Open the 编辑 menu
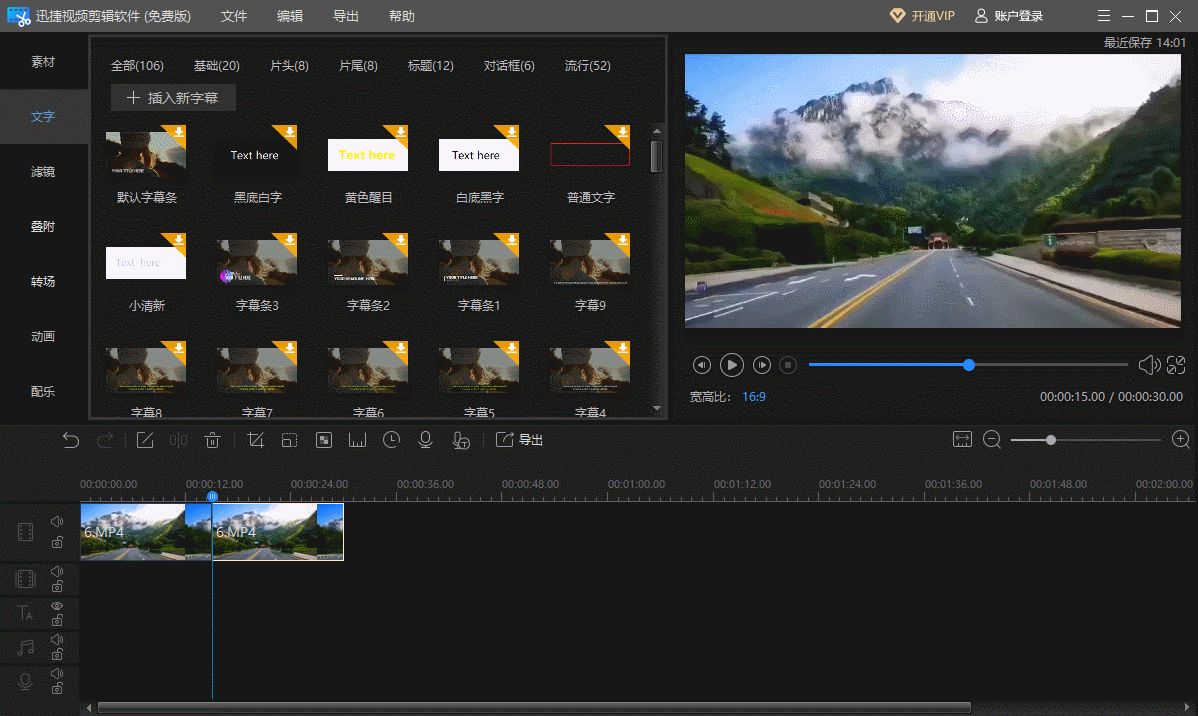This screenshot has width=1198, height=716. pyautogui.click(x=290, y=16)
